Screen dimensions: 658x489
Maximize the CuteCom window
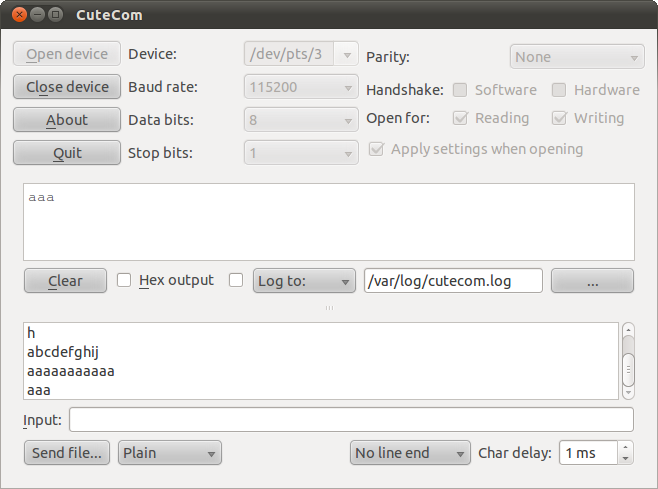[55, 14]
